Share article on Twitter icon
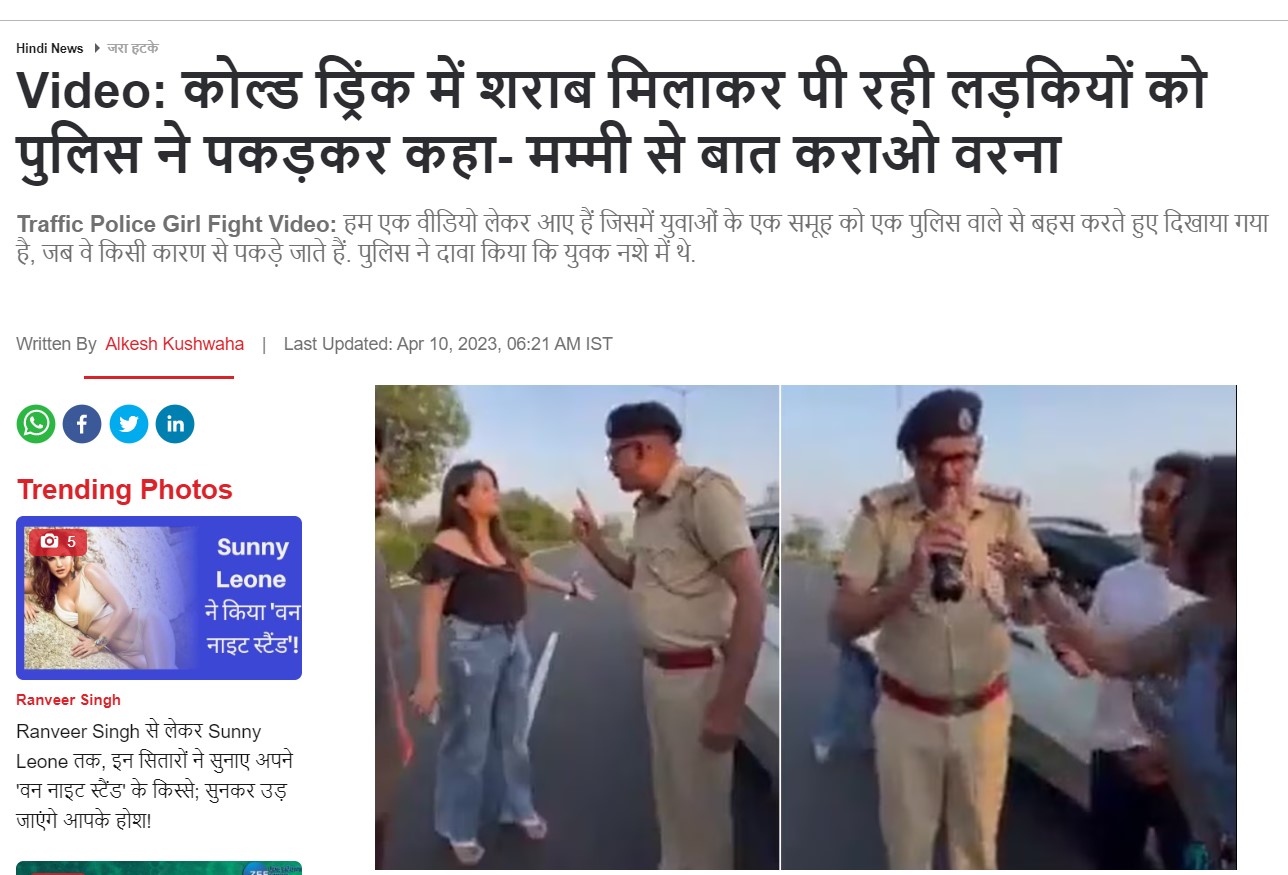 point(129,424)
